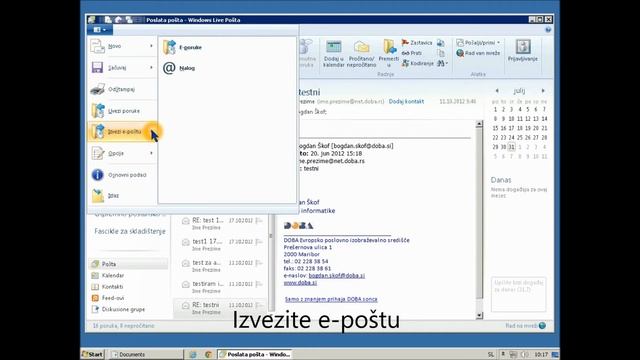Viewport: 640px width, 360px height.
Task: Open the Opcije options entry
Action: click(122, 153)
